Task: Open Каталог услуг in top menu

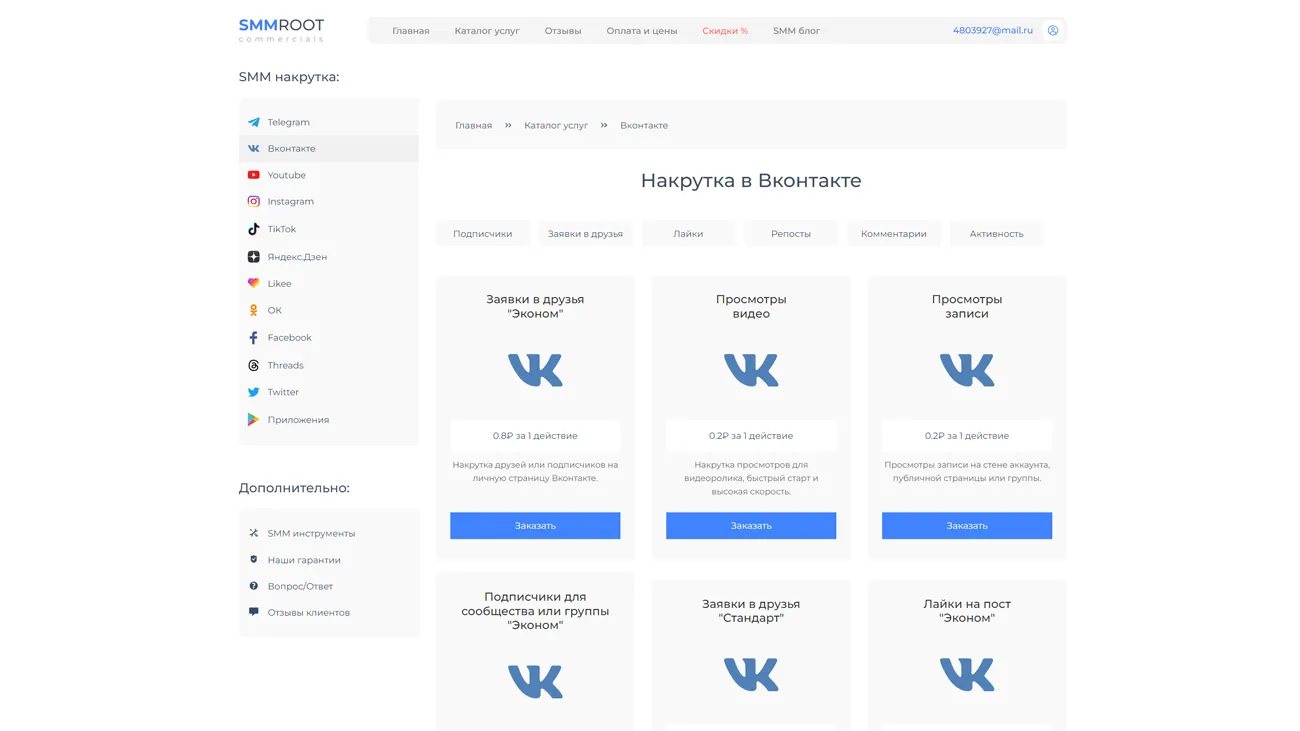Action: [487, 31]
